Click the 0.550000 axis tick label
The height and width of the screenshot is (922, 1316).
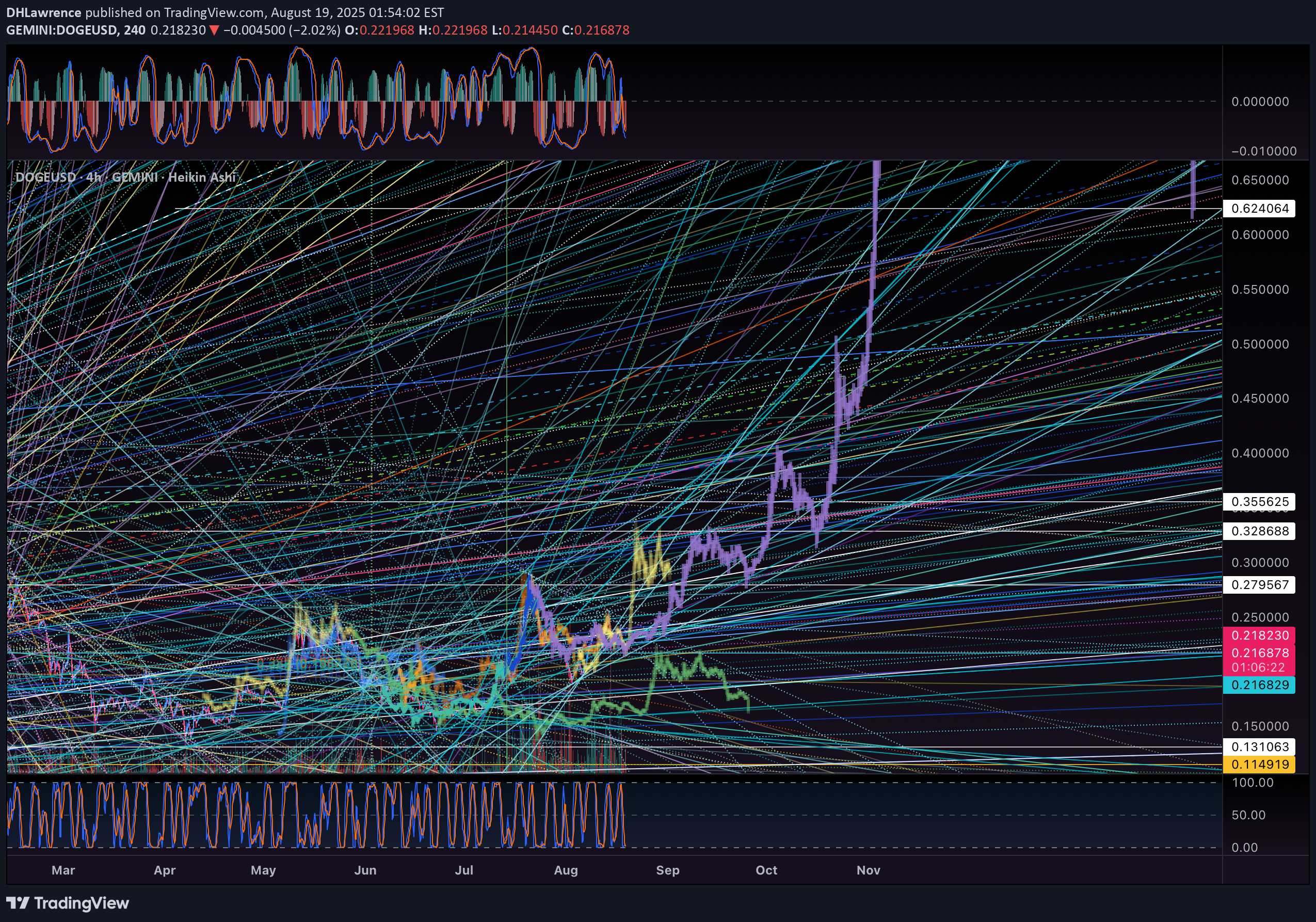(1260, 290)
